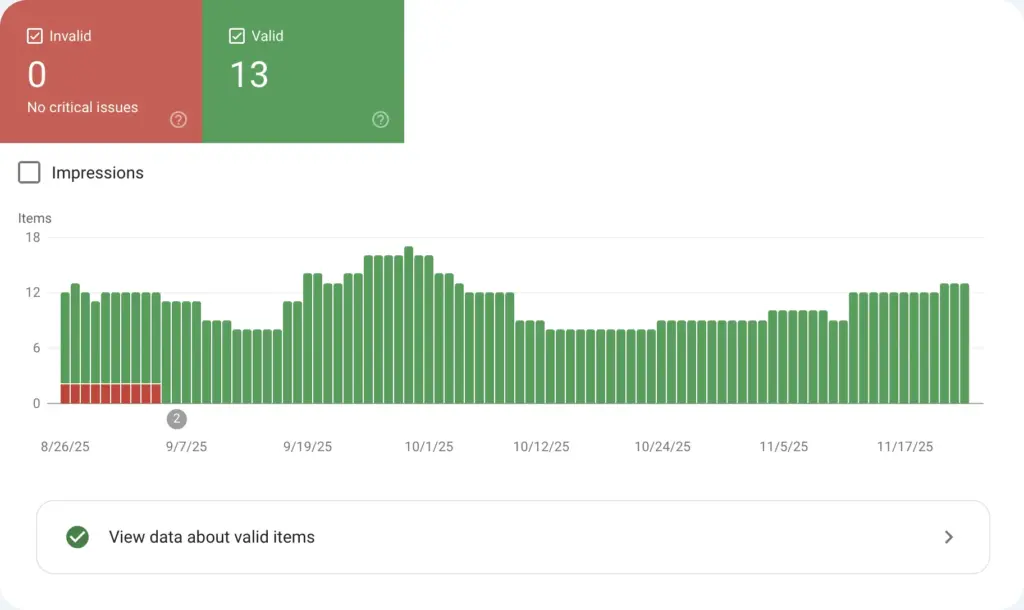Click the 9/19/25 date label
This screenshot has width=1024, height=610.
tap(308, 447)
